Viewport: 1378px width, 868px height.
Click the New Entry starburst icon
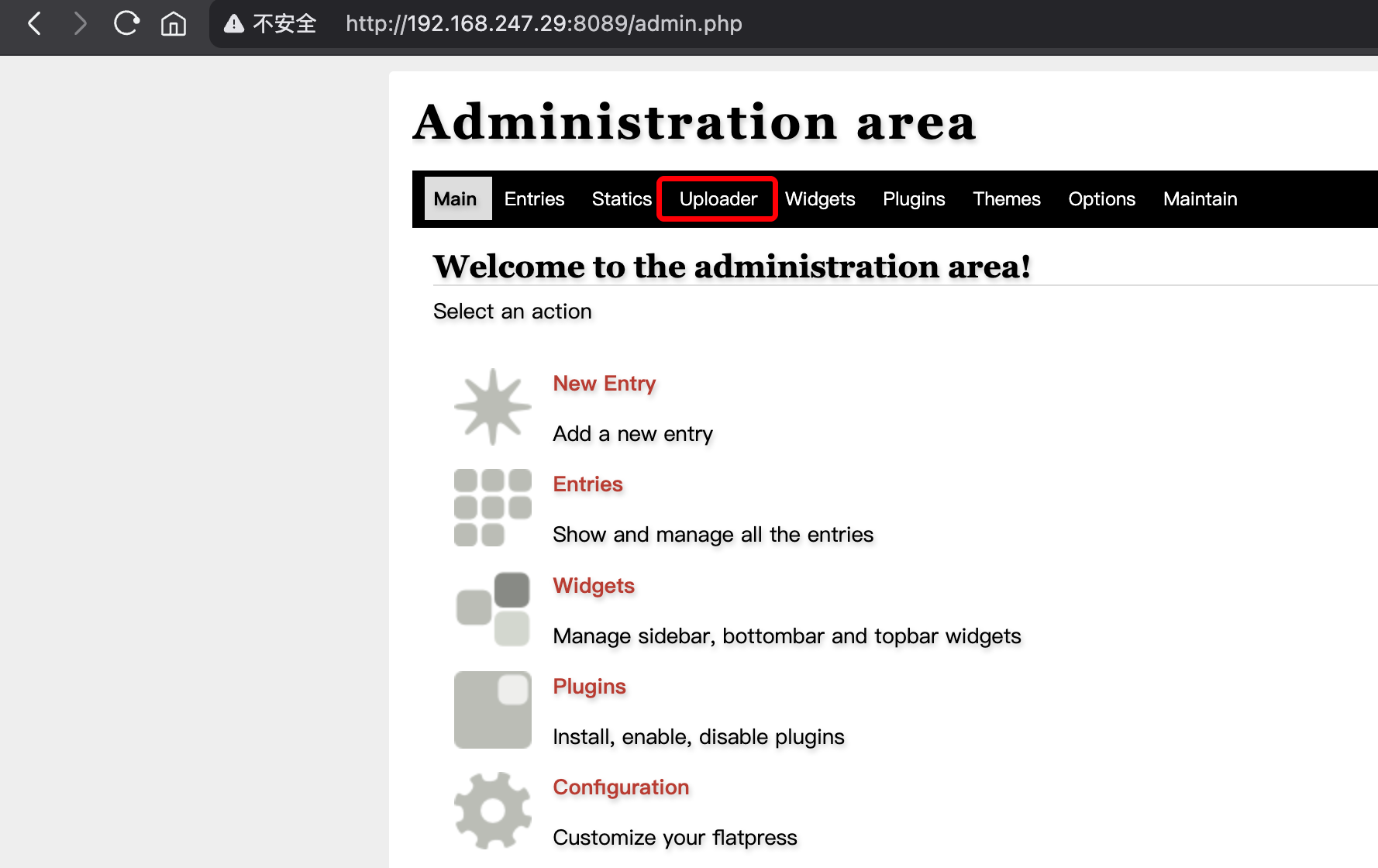click(492, 407)
